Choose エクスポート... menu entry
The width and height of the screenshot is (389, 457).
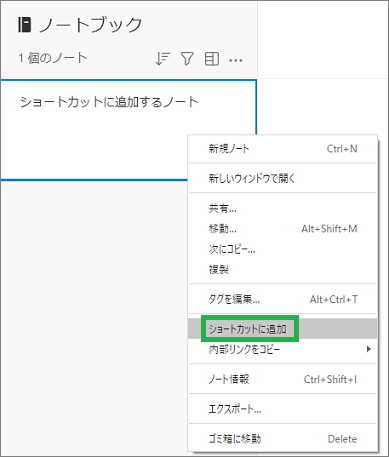[283, 409]
